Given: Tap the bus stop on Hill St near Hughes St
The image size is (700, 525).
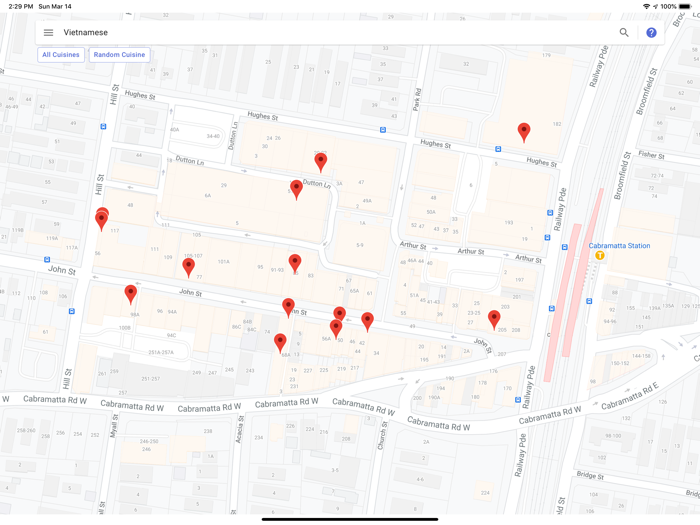Looking at the screenshot, I should 103,127.
